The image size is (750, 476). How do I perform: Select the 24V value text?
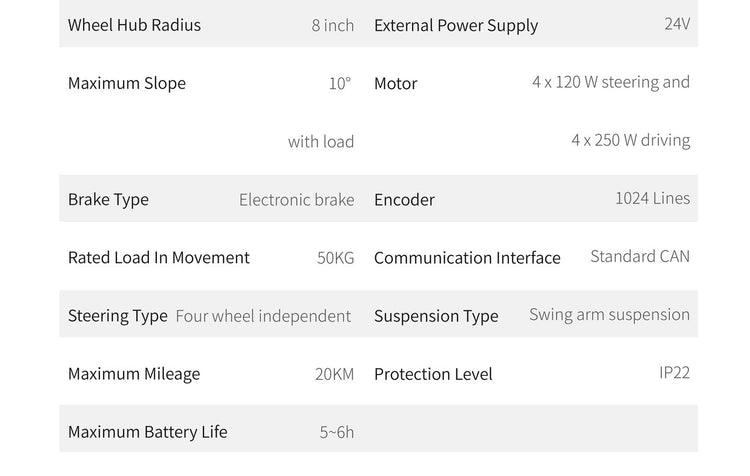point(677,23)
